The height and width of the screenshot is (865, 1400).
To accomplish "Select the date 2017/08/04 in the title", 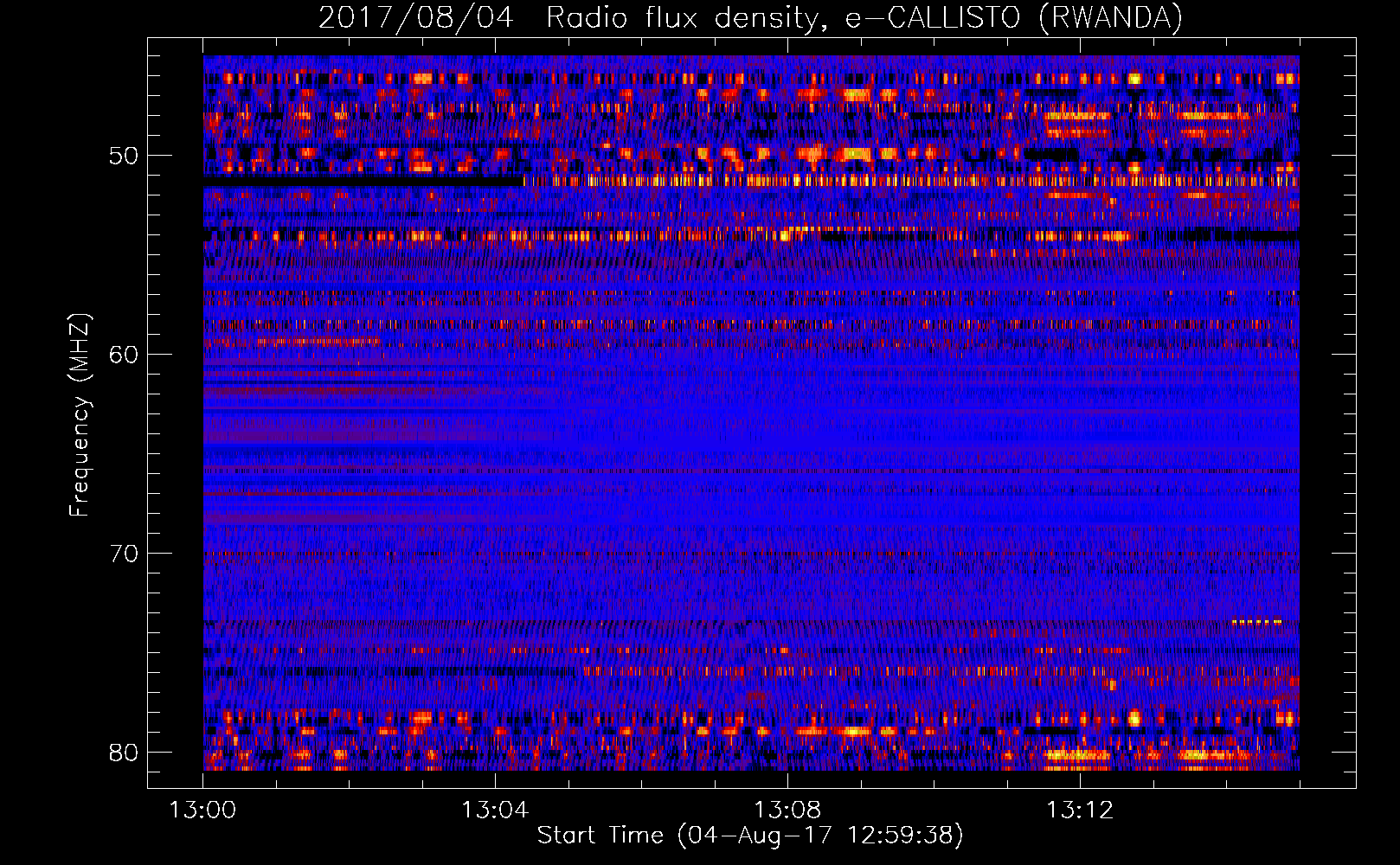I will [415, 18].
